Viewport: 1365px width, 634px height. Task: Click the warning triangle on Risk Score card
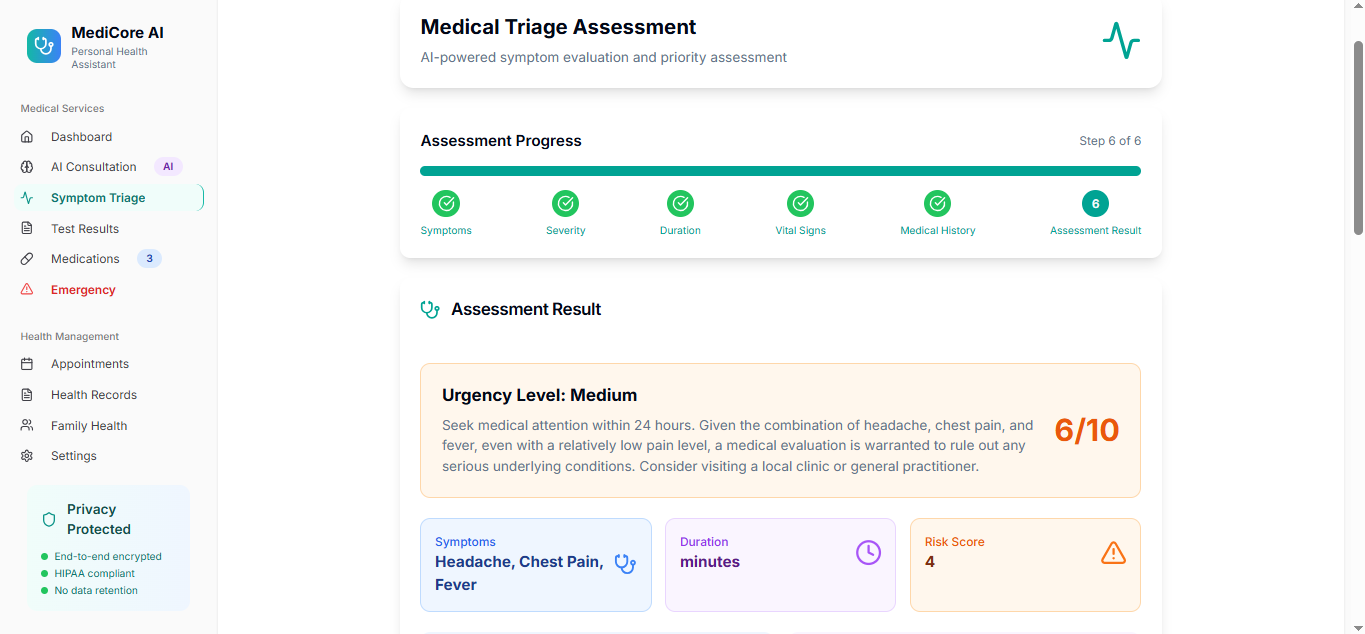[1113, 551]
